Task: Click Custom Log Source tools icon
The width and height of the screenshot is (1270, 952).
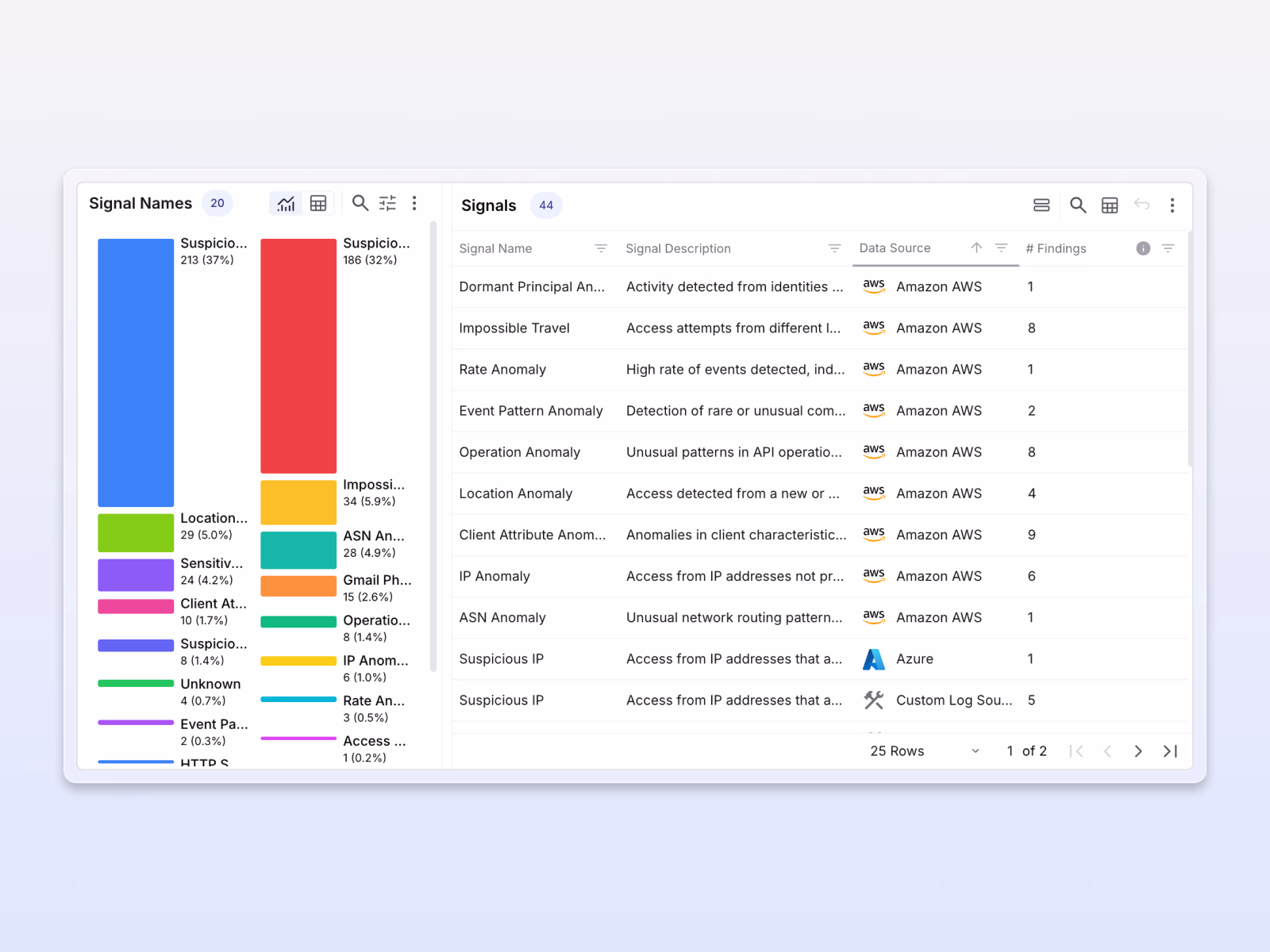Action: point(874,701)
